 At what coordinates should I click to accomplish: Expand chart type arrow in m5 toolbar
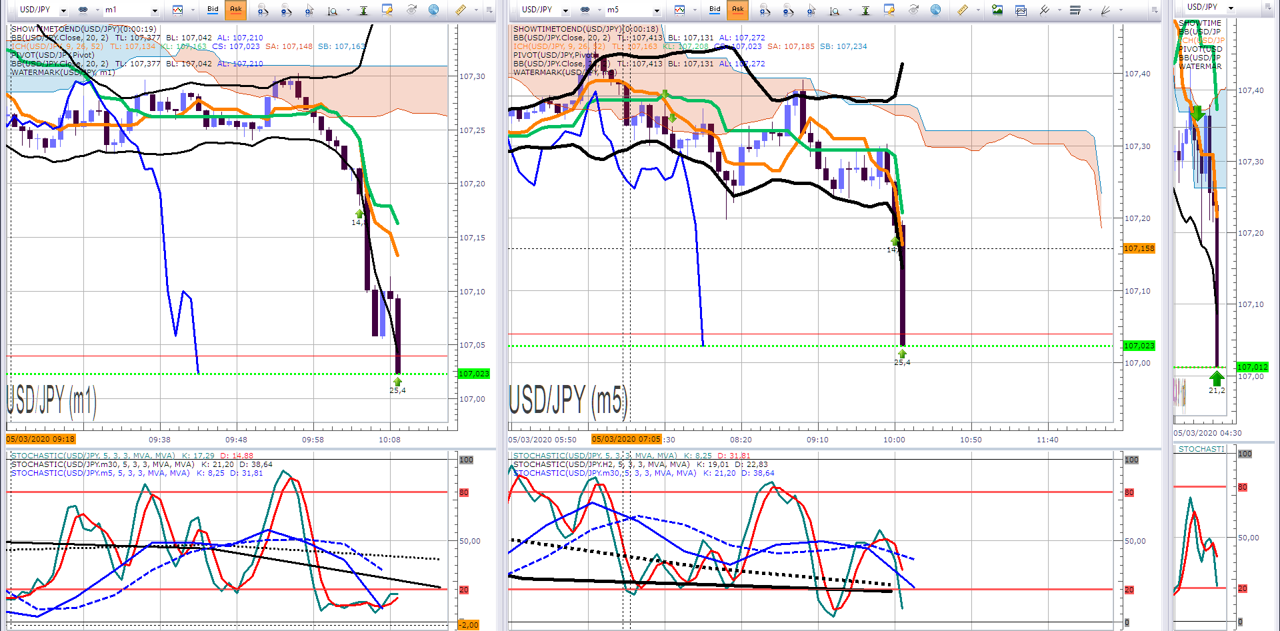point(695,10)
